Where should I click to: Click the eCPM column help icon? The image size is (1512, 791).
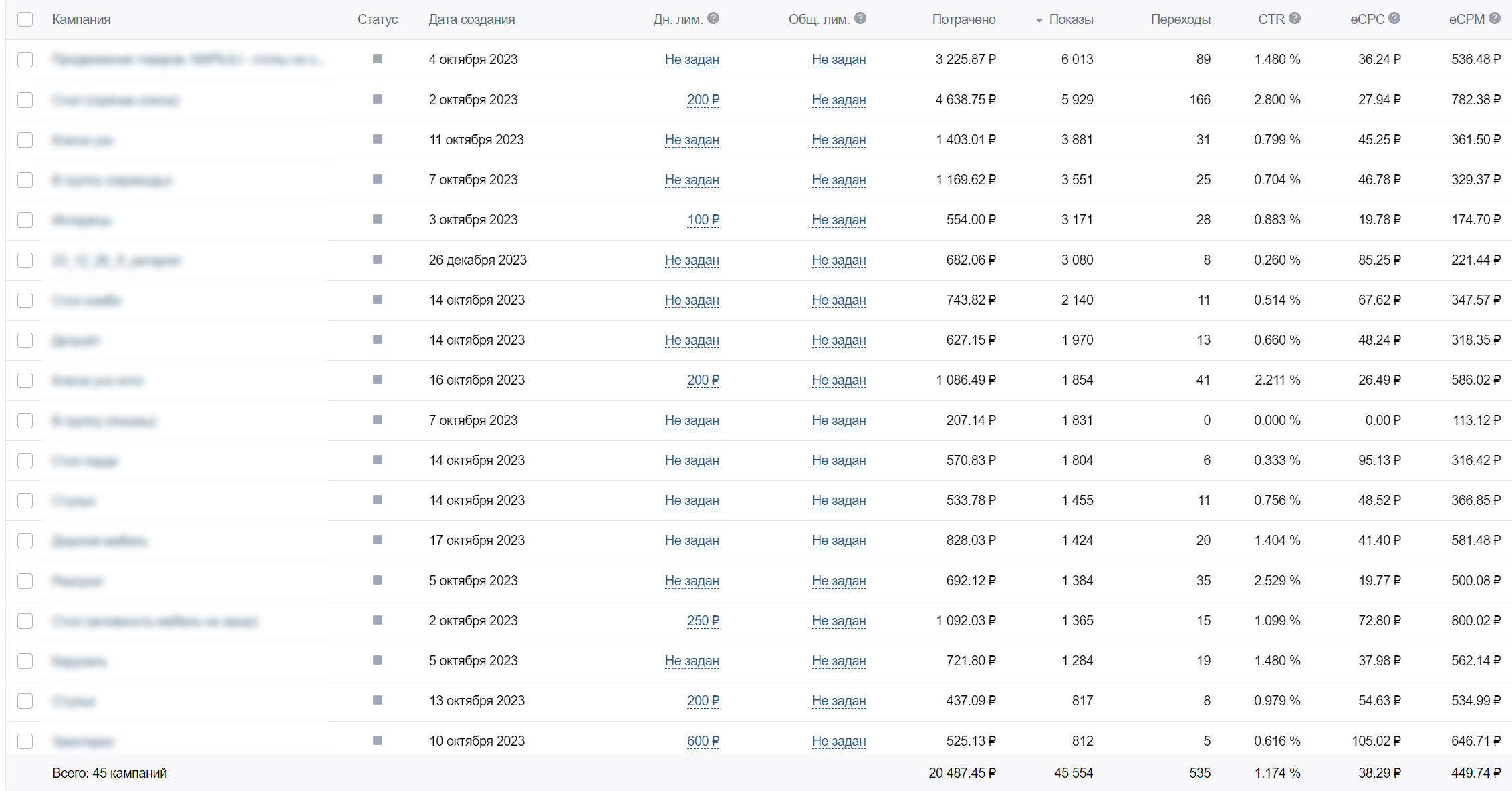pos(1495,19)
